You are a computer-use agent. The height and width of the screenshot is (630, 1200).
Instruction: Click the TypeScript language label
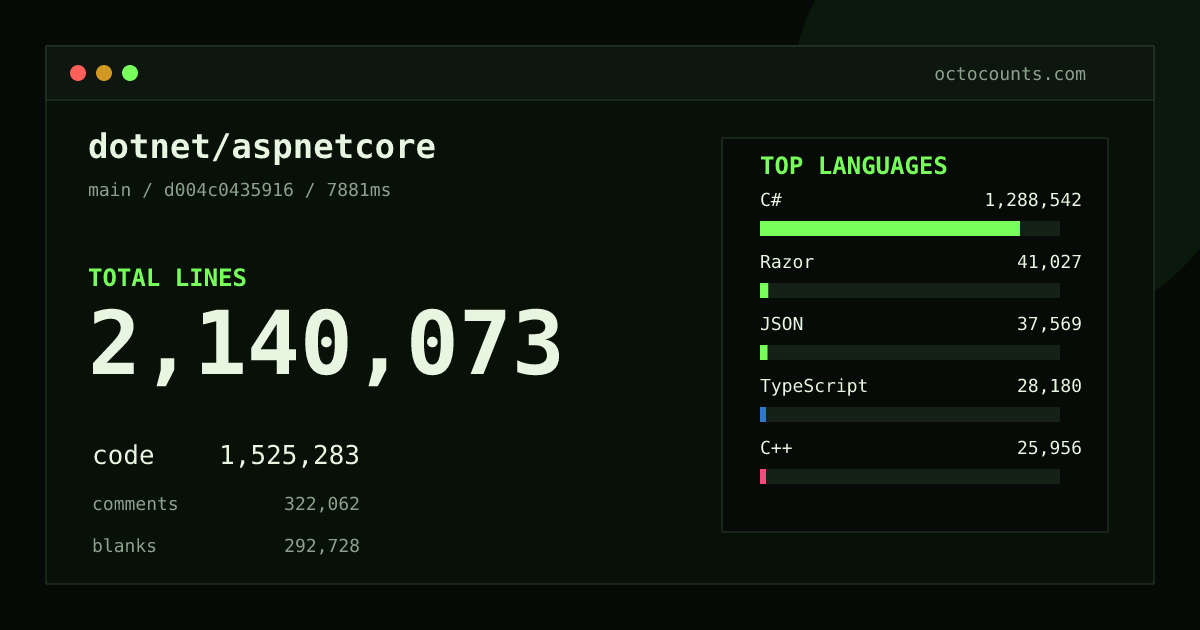point(814,386)
